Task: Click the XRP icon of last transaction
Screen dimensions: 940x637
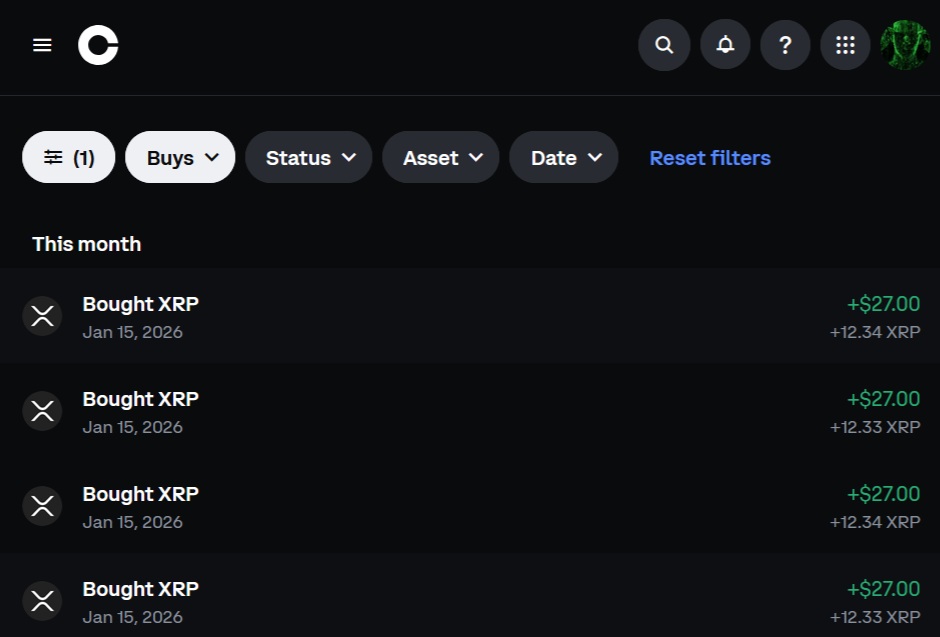Action: pos(42,601)
